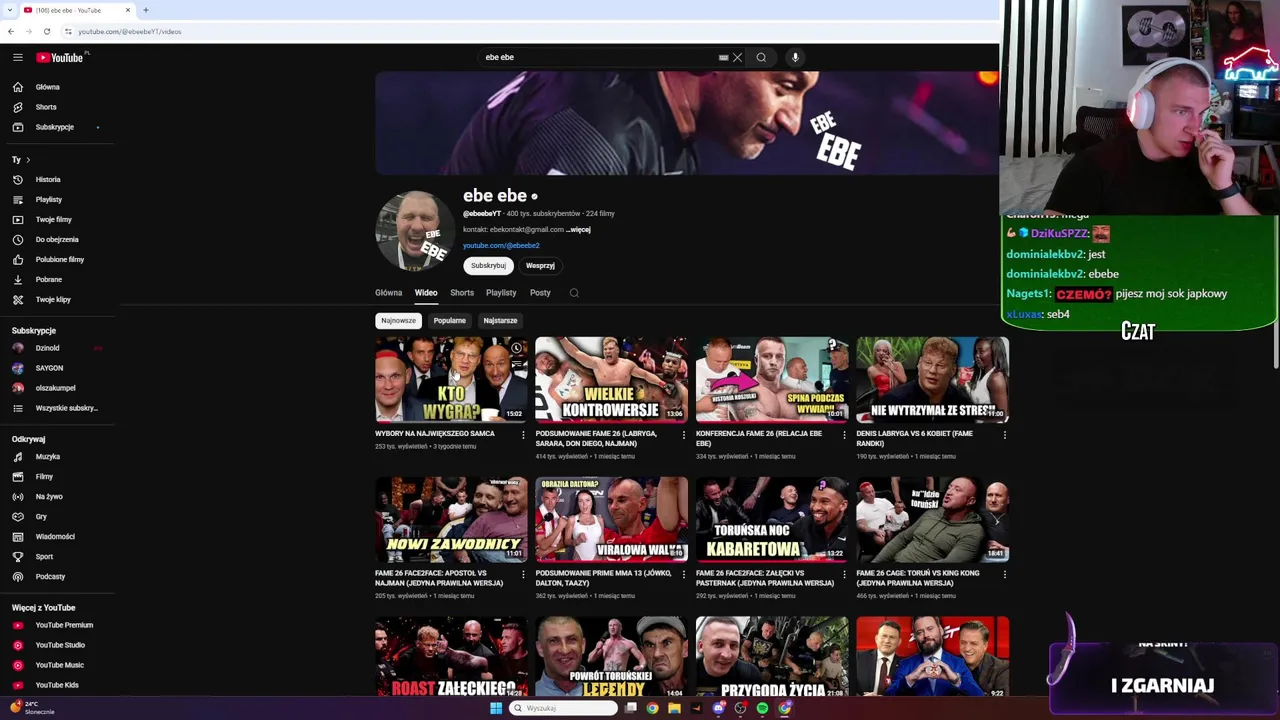The image size is (1280, 720).
Task: Open Windows Start menu
Action: tap(495, 708)
